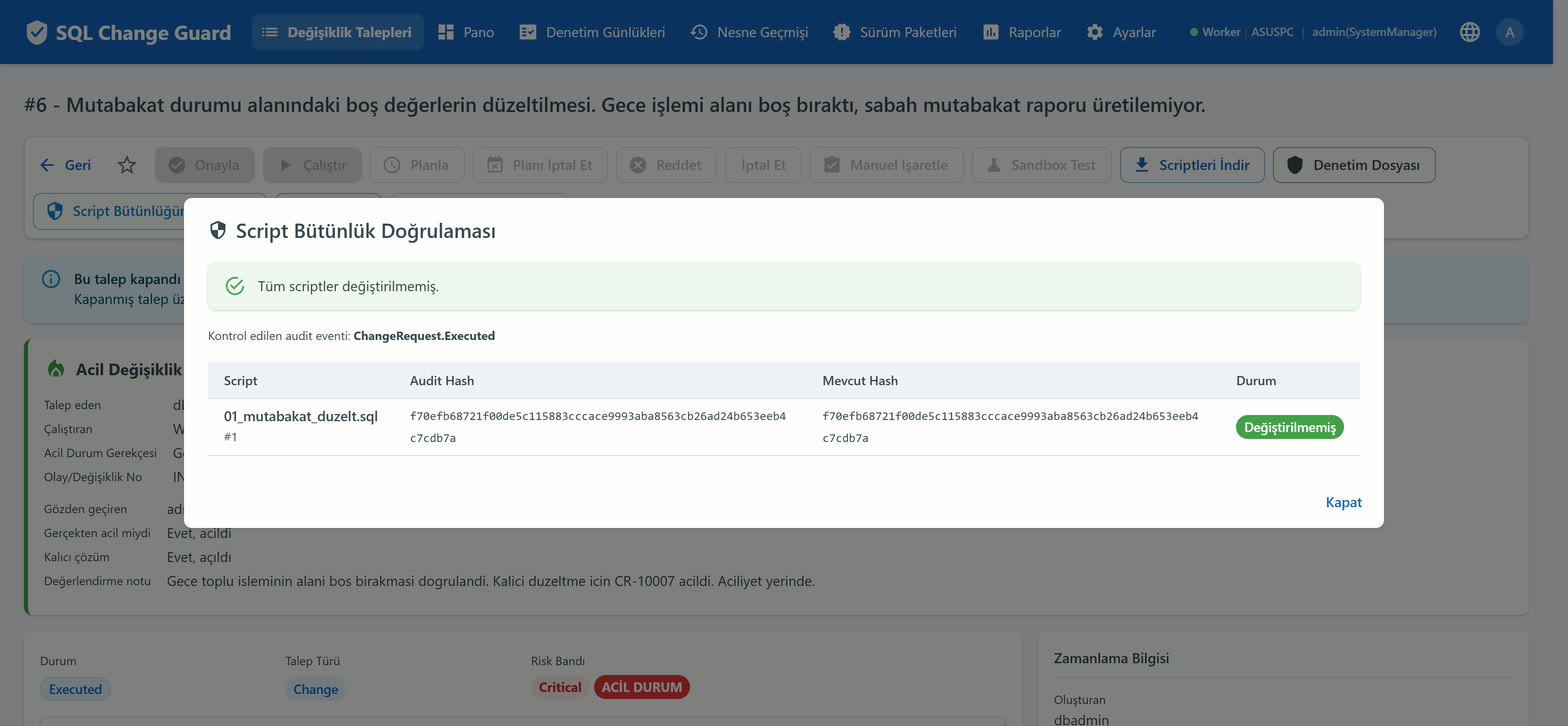Click Tüm scriptler değiştirilmemiş message
Screen dimensions: 1568x726
click(x=348, y=286)
